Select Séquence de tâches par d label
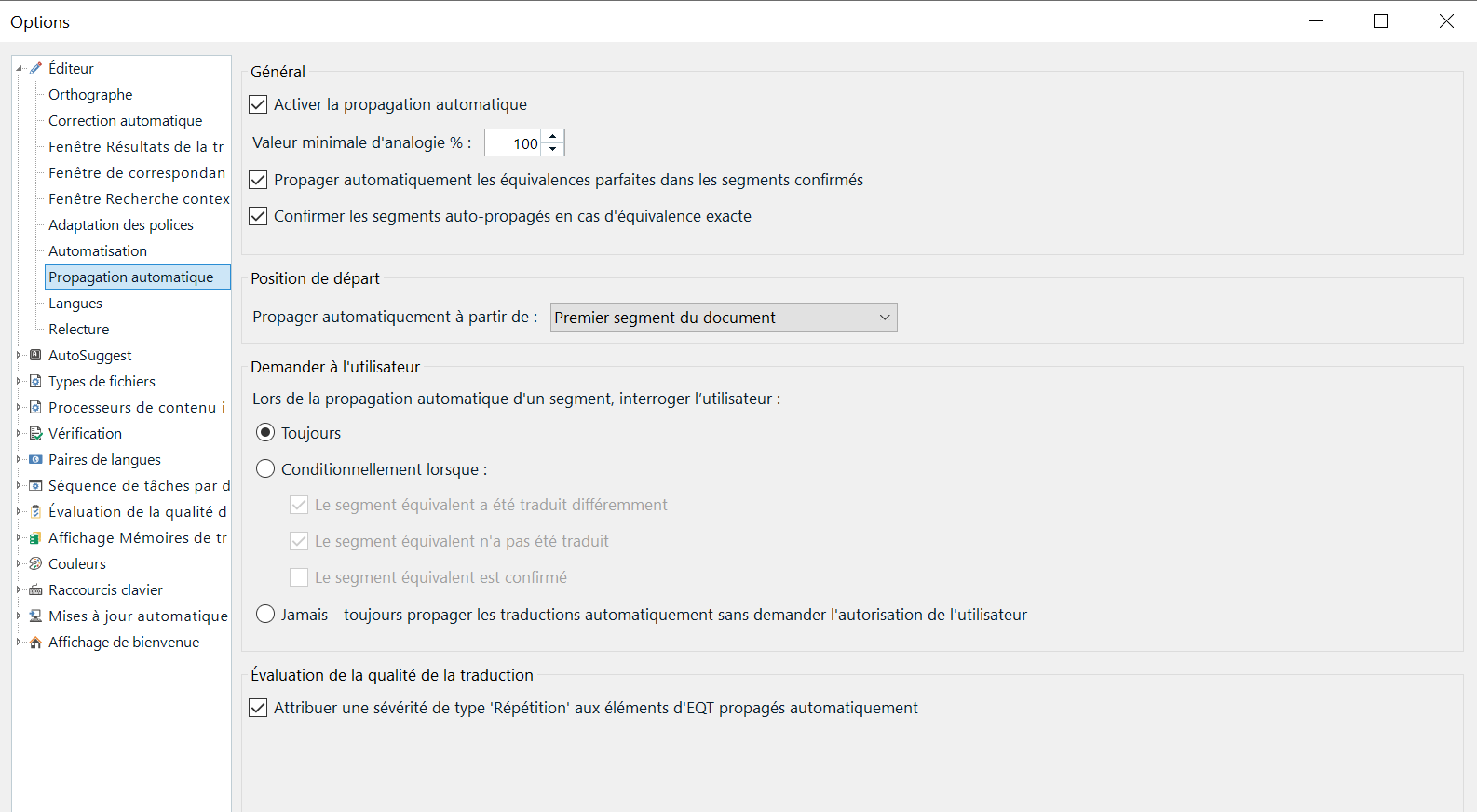 [139, 485]
